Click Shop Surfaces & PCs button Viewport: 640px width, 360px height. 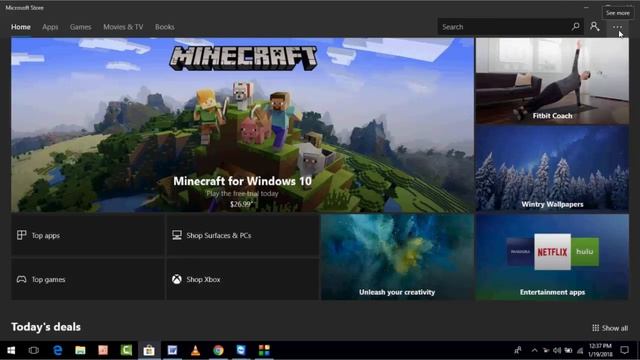(x=243, y=236)
